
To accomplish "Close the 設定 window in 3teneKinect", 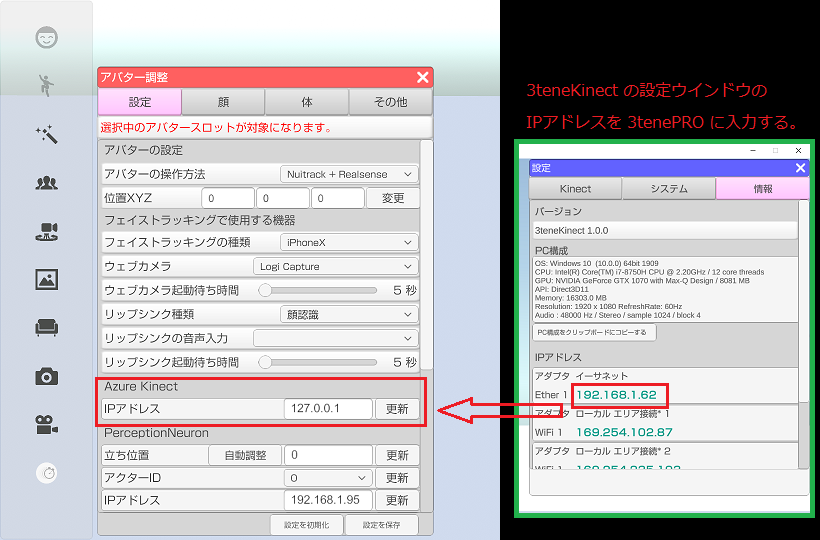I will [800, 168].
